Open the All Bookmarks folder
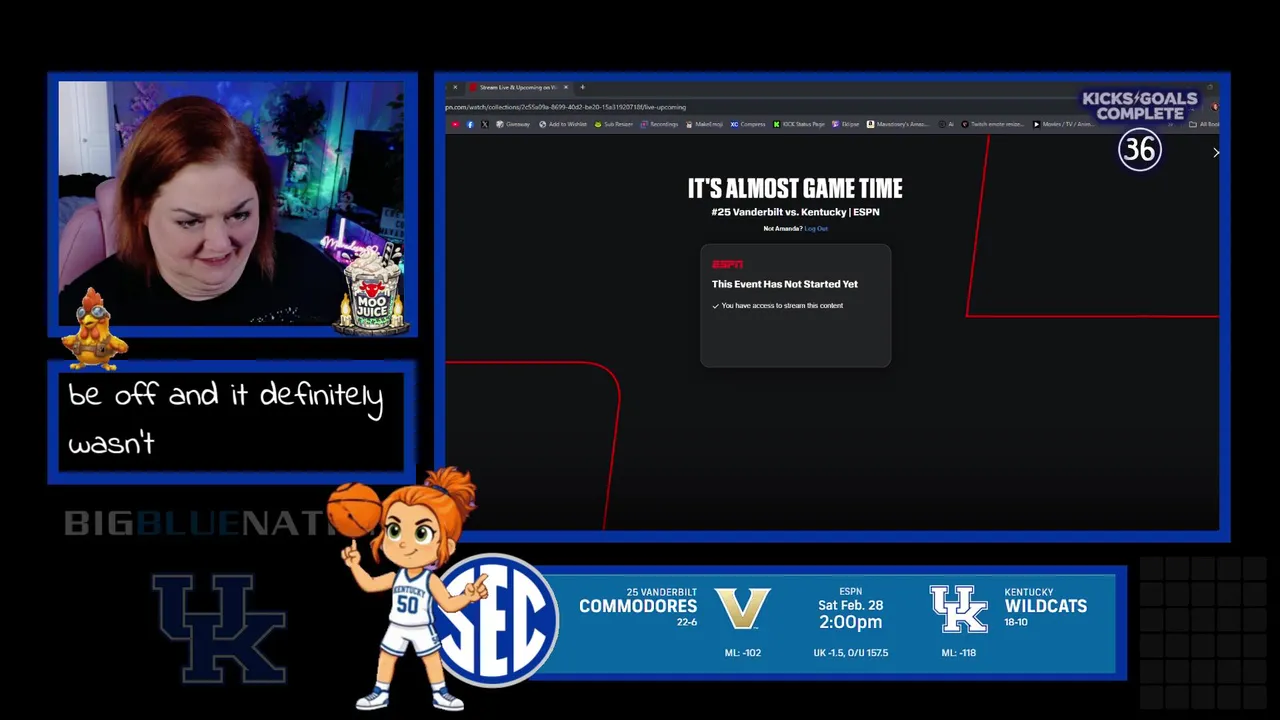The image size is (1280, 720). pyautogui.click(x=1204, y=124)
